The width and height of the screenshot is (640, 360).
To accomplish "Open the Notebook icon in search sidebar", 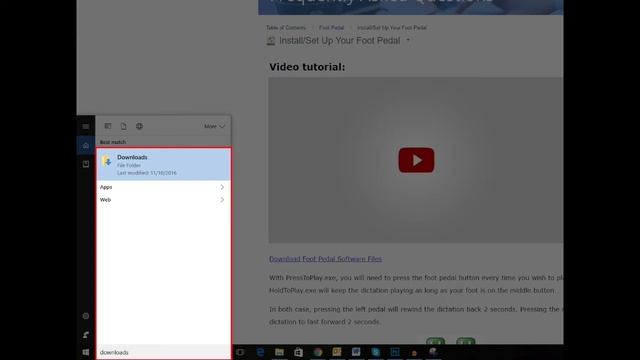I will click(86, 164).
